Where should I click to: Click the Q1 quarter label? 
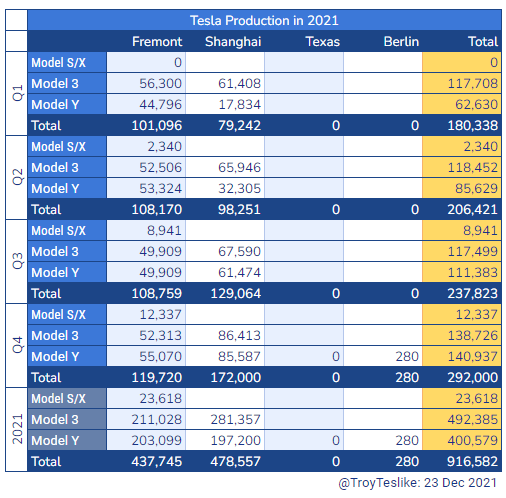(17, 93)
